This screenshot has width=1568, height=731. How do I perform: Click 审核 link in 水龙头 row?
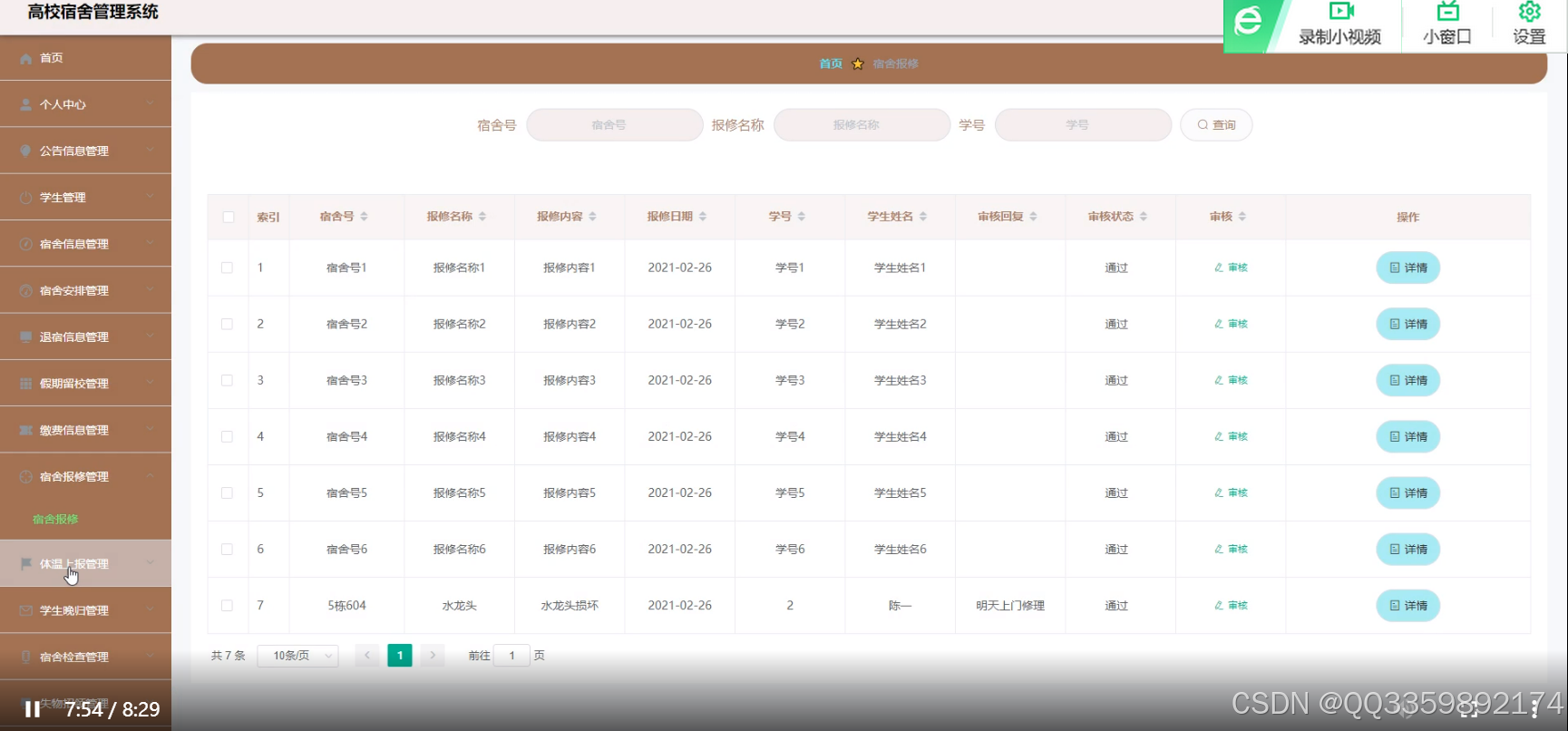click(1231, 605)
